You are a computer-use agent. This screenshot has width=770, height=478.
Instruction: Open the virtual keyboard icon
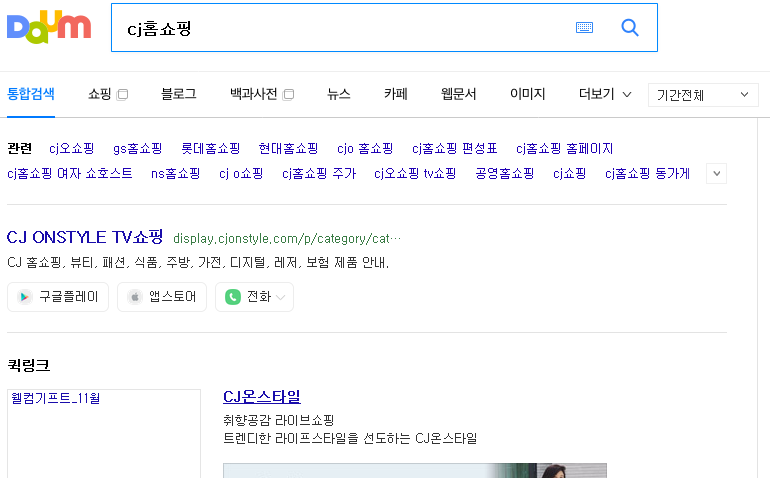click(584, 28)
